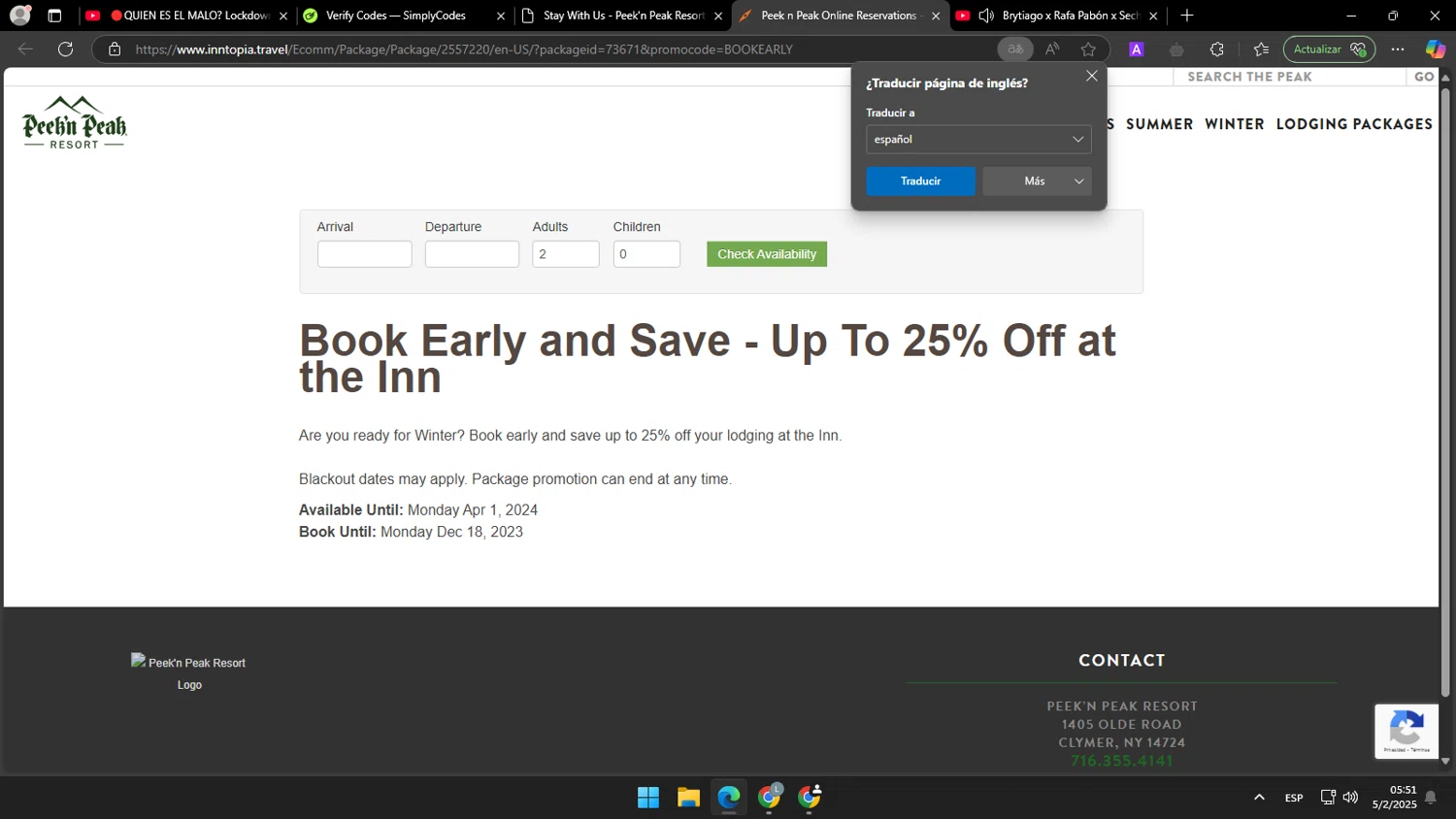The width and height of the screenshot is (1456, 819).
Task: Click the Actualizar update button
Action: click(x=1329, y=49)
